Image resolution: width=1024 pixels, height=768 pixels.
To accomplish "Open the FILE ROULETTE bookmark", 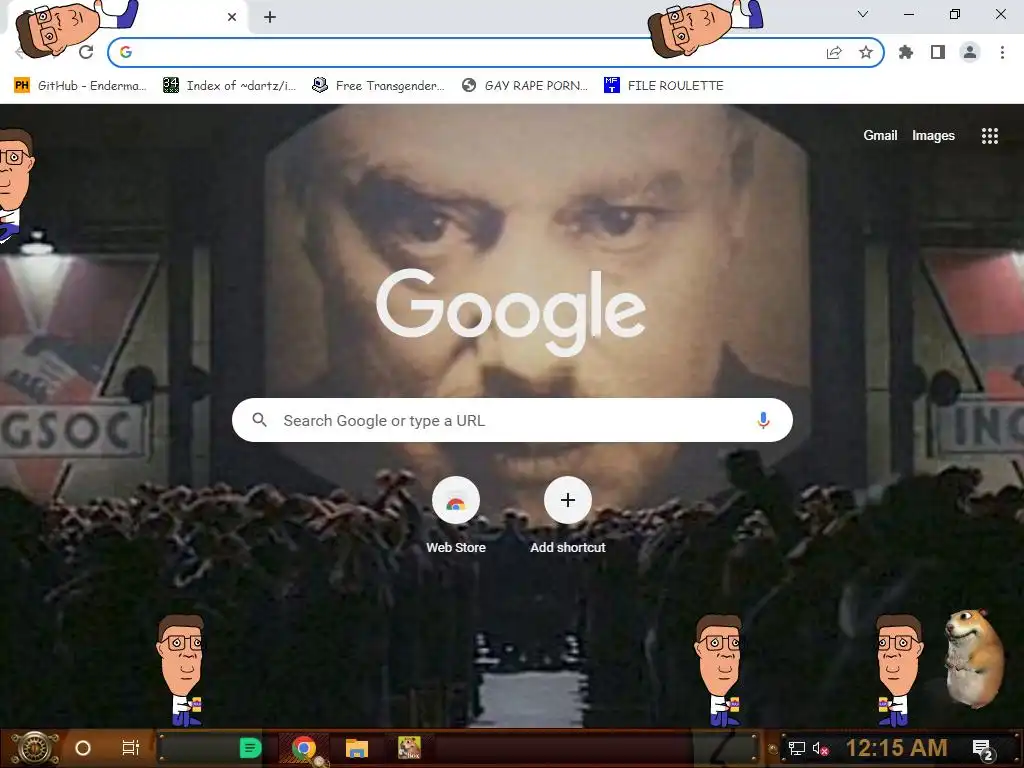I will (664, 86).
